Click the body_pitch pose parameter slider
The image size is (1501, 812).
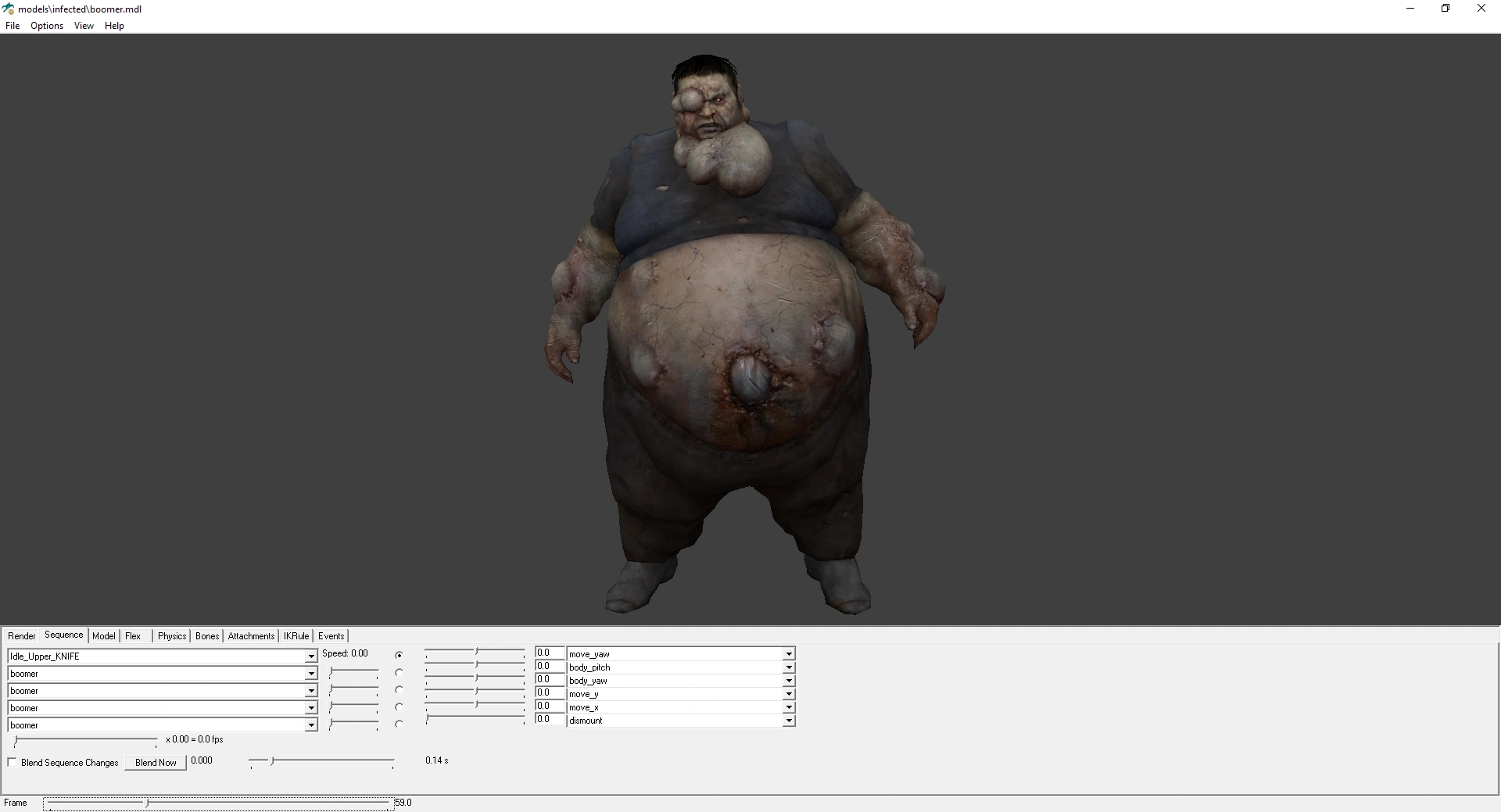(475, 666)
